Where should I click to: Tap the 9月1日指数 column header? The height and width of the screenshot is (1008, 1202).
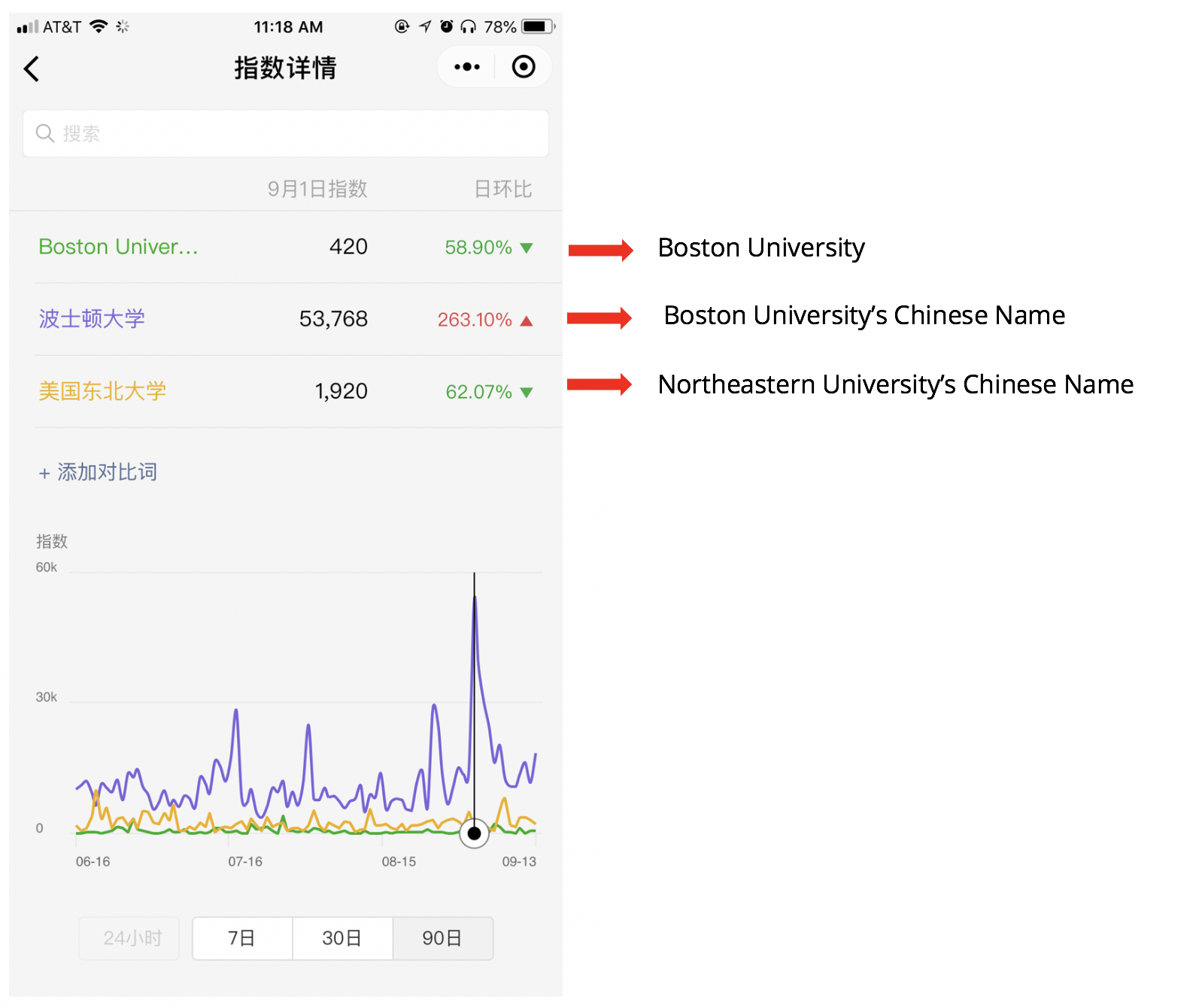pos(317,189)
